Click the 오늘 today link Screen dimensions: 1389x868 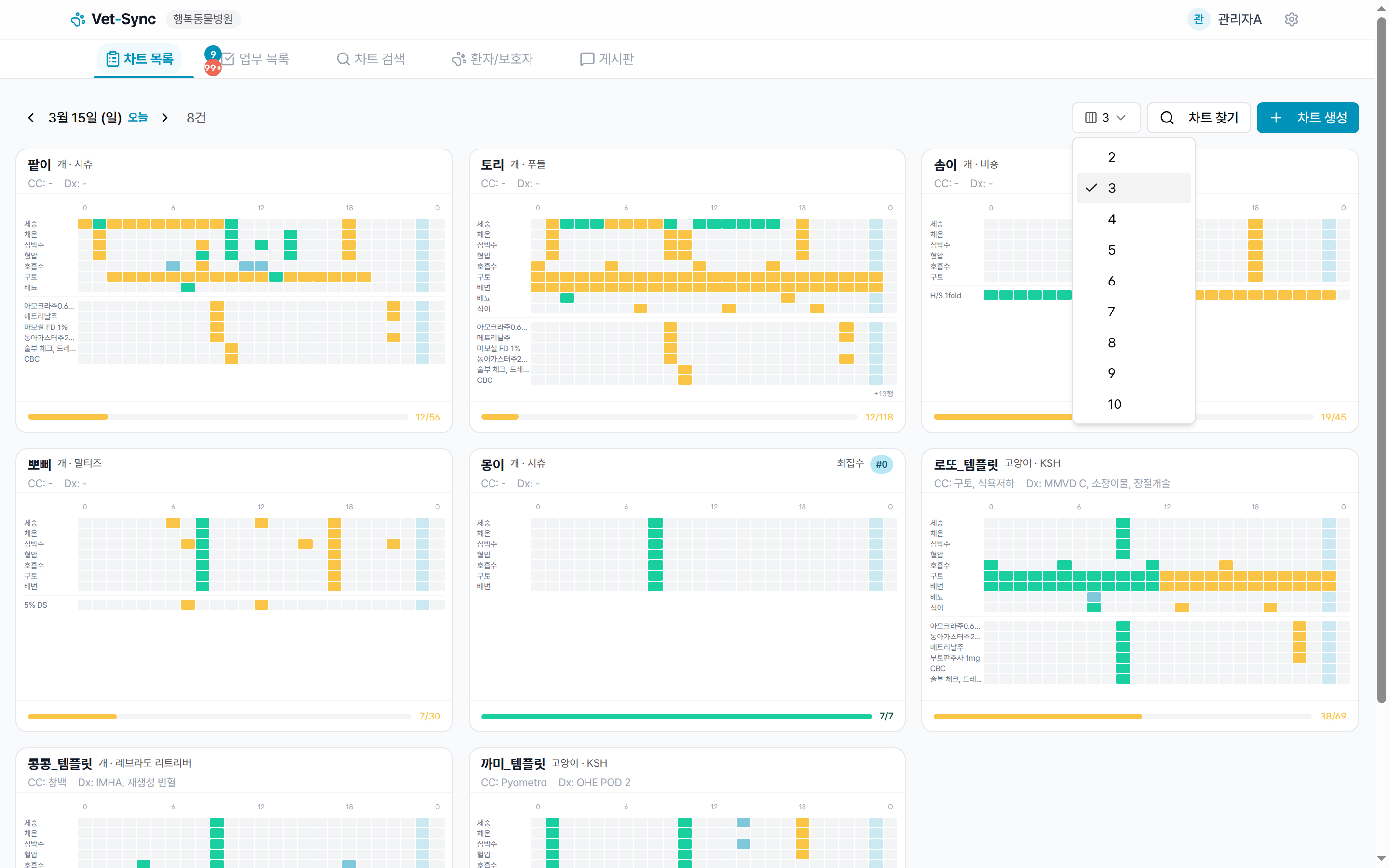click(x=138, y=118)
